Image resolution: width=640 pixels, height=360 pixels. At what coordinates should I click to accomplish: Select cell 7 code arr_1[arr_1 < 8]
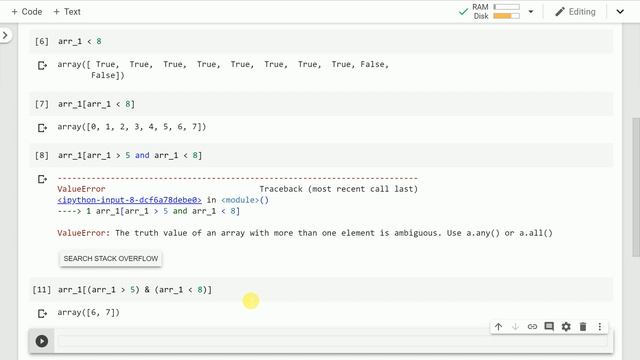click(x=96, y=104)
